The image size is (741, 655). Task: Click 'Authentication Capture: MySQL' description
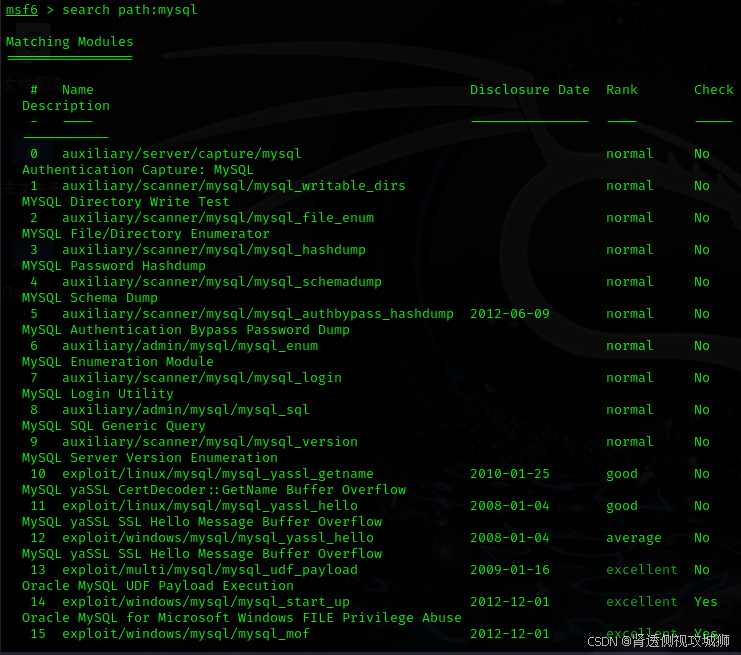[138, 170]
